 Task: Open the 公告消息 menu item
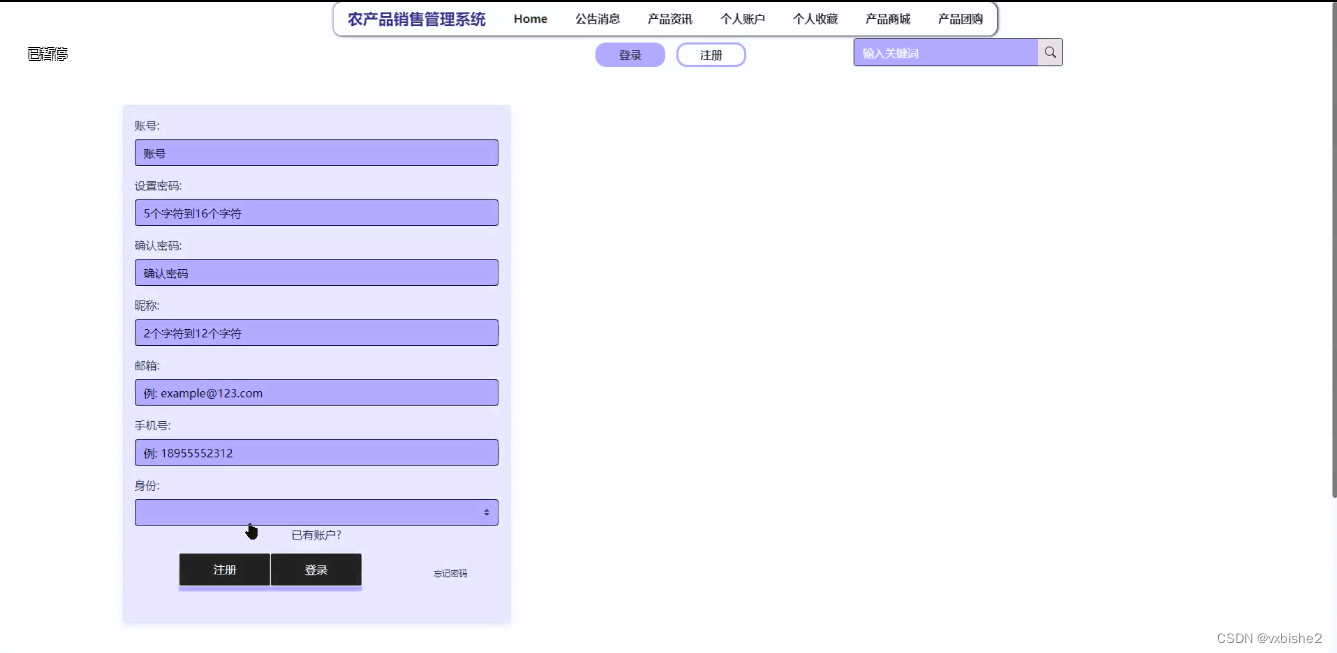(597, 19)
